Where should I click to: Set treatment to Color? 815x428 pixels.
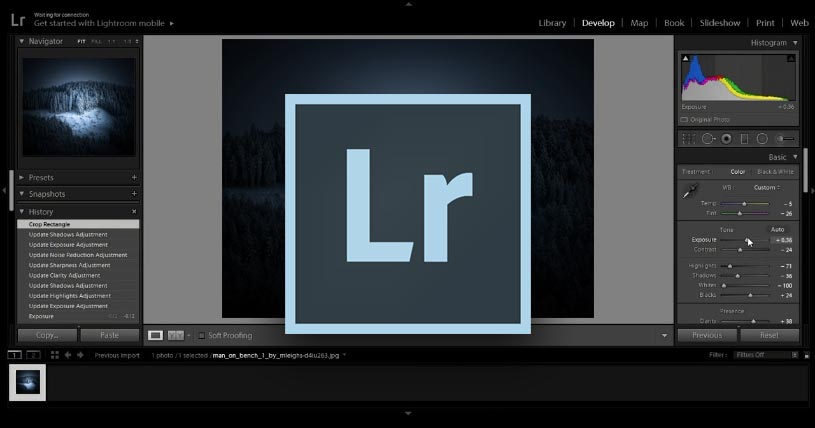coord(738,172)
